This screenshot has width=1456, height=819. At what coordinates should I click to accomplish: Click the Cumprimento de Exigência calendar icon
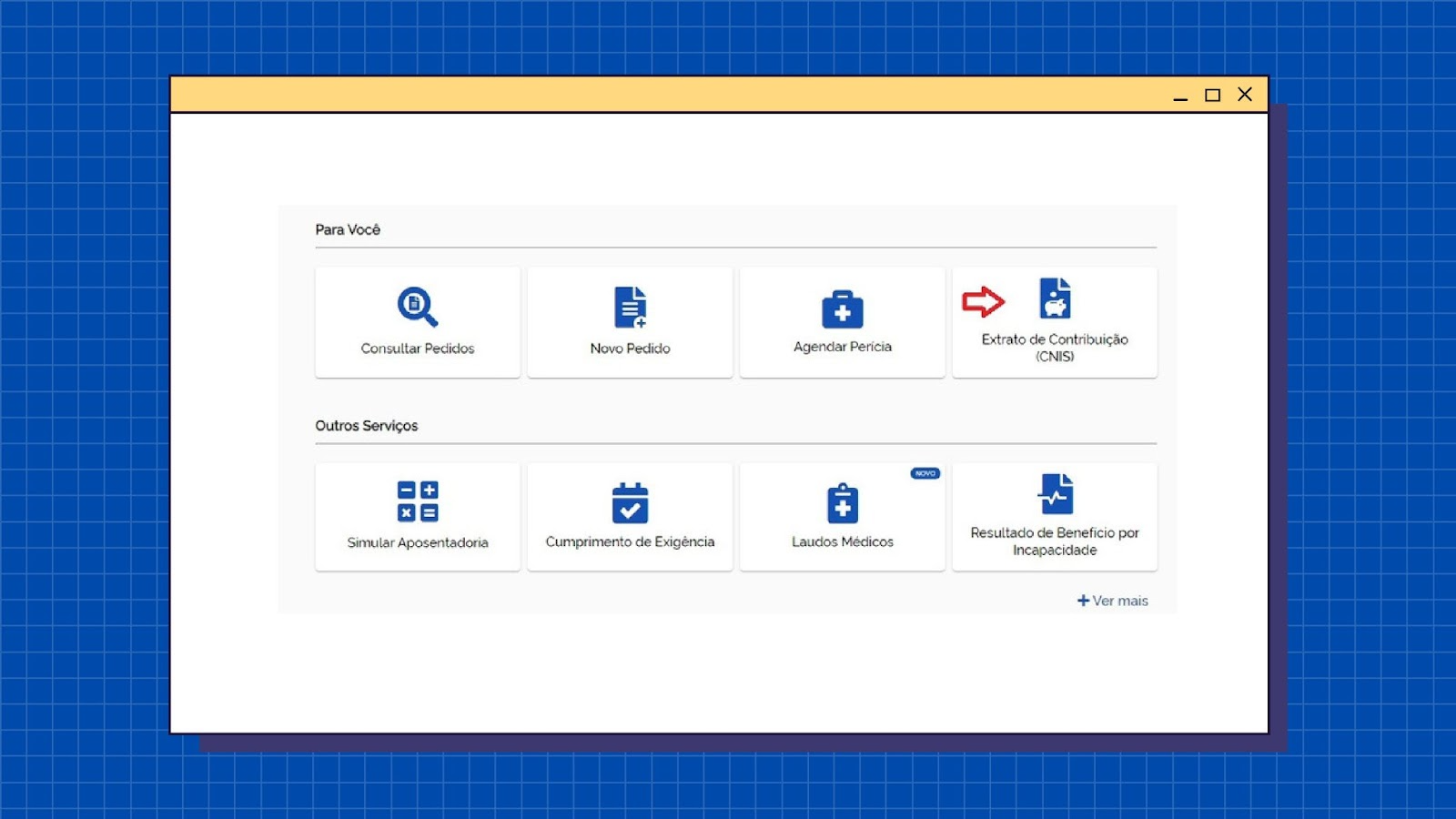630,502
